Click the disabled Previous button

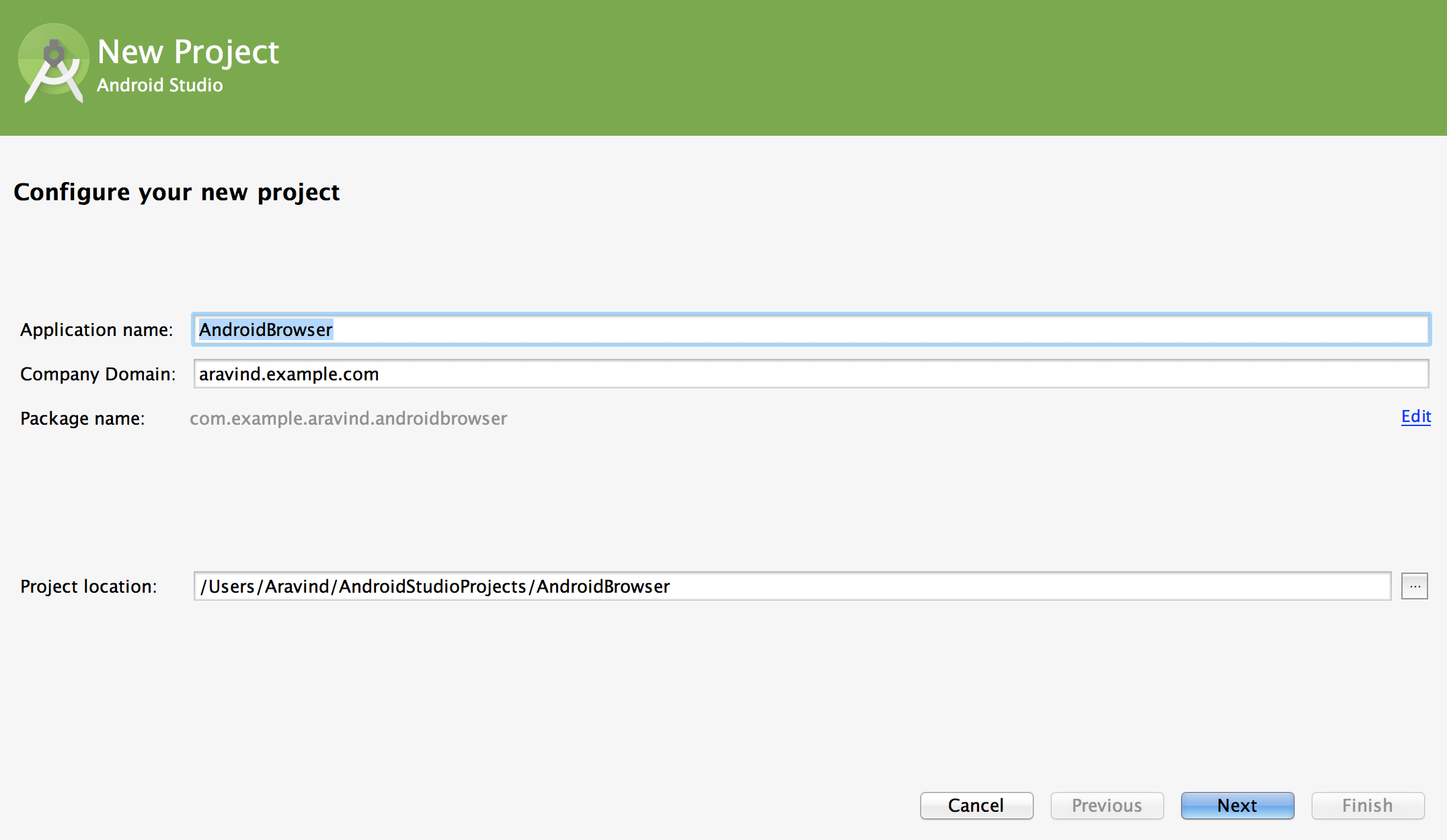(1107, 805)
